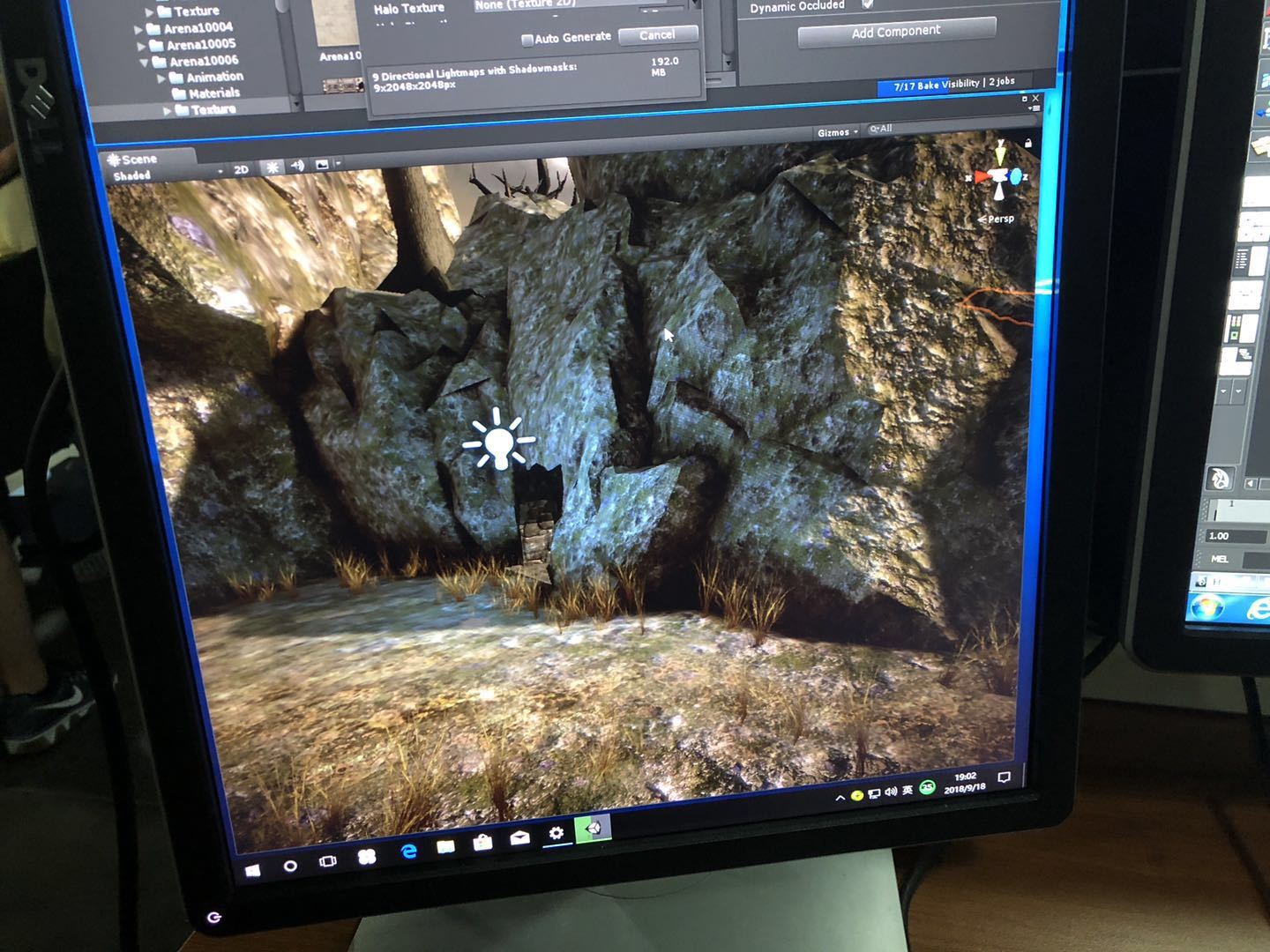Image resolution: width=1270 pixels, height=952 pixels.
Task: Open the Windows Start menu
Action: pos(253,871)
